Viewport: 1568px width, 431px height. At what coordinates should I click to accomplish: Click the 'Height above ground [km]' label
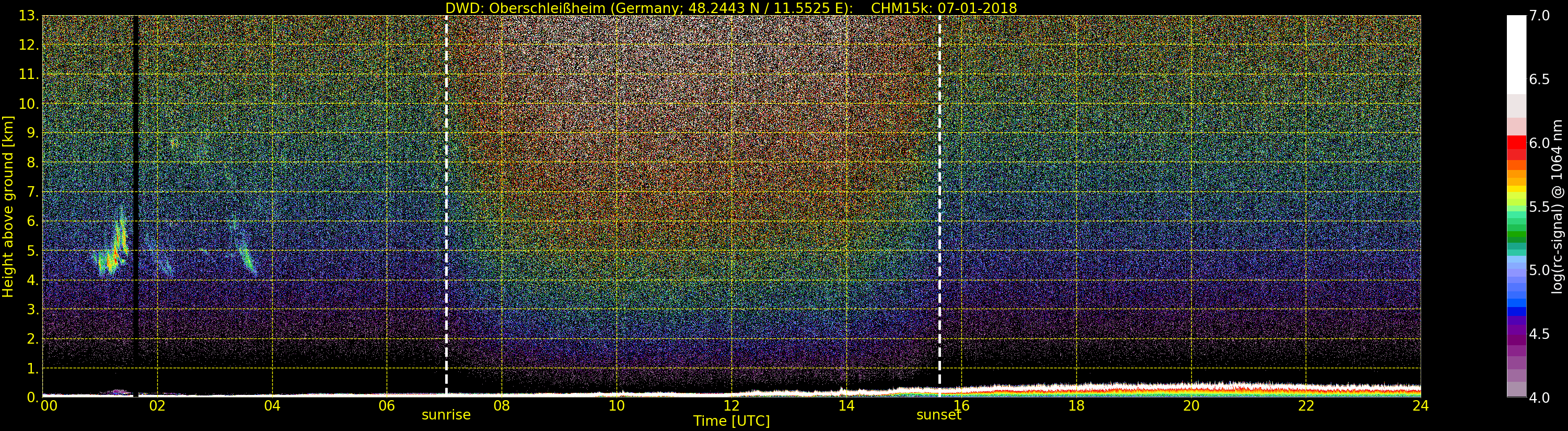click(8, 206)
